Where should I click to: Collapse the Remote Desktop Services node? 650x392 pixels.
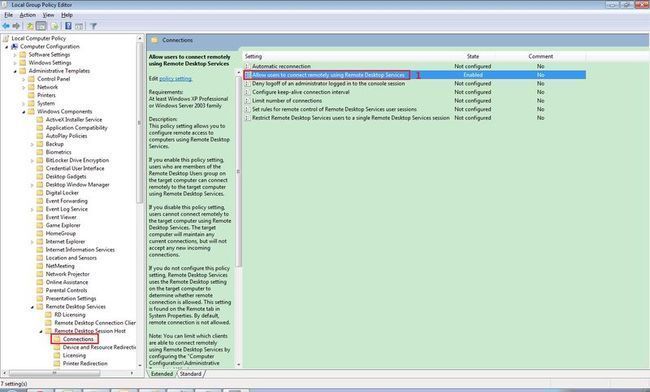(32, 307)
